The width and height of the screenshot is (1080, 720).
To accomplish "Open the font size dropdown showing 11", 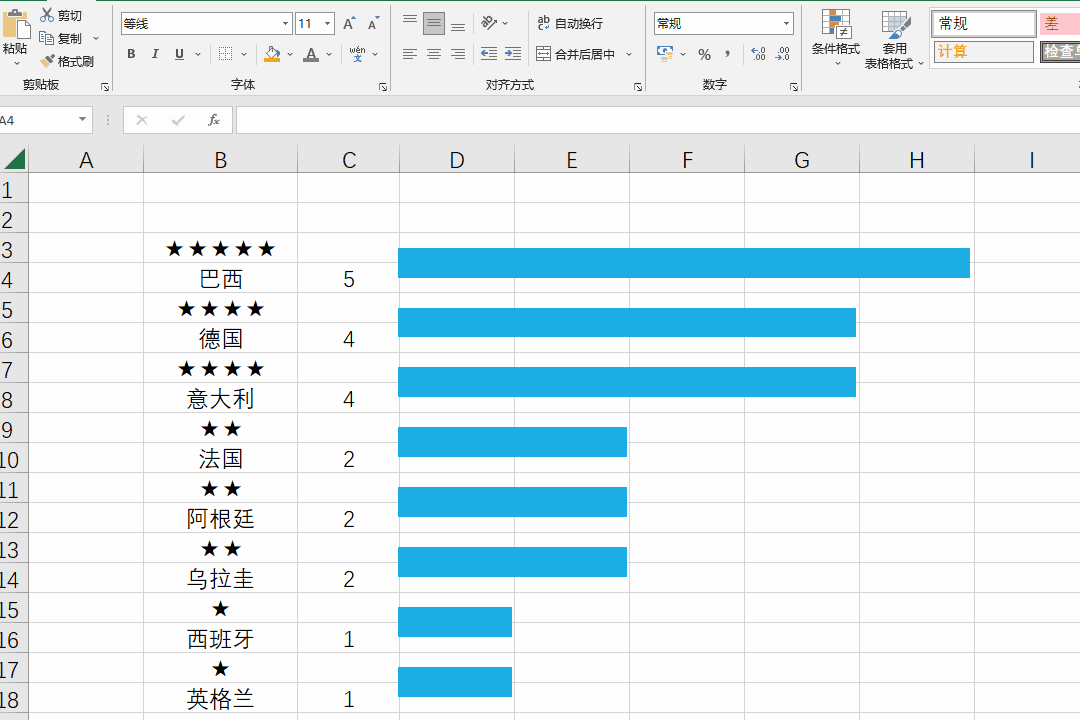I will (327, 23).
